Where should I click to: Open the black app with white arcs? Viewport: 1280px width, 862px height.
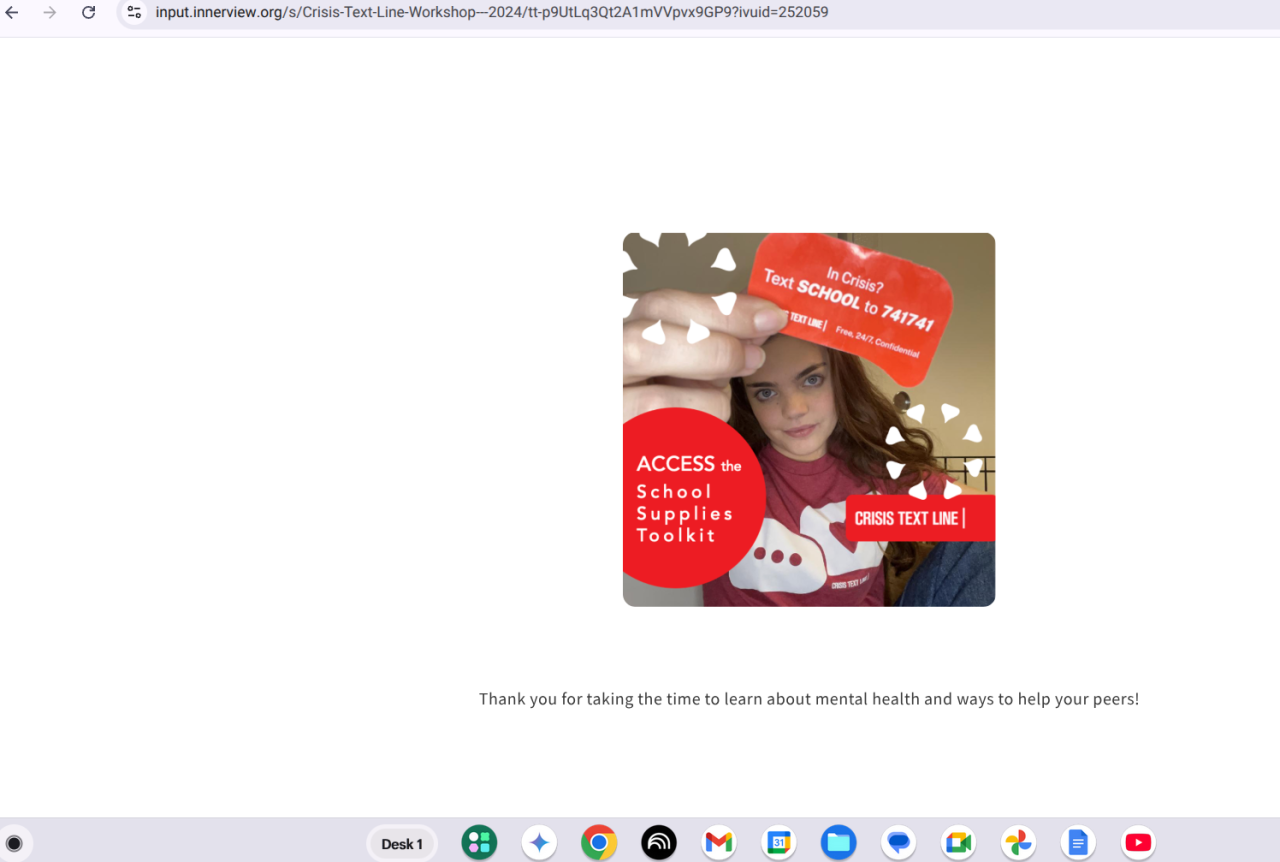[x=659, y=843]
